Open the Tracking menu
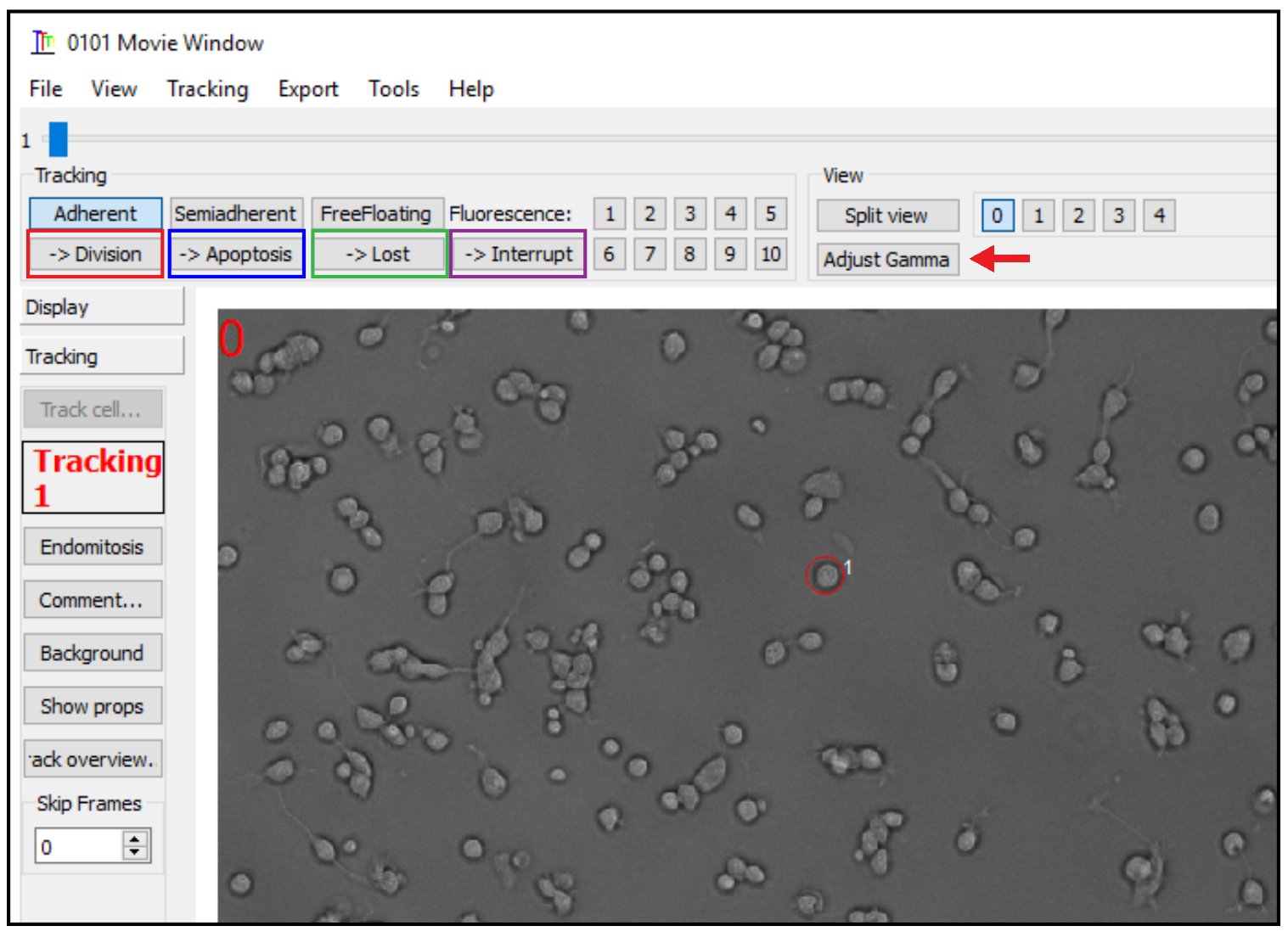This screenshot has width=1288, height=937. (x=207, y=89)
